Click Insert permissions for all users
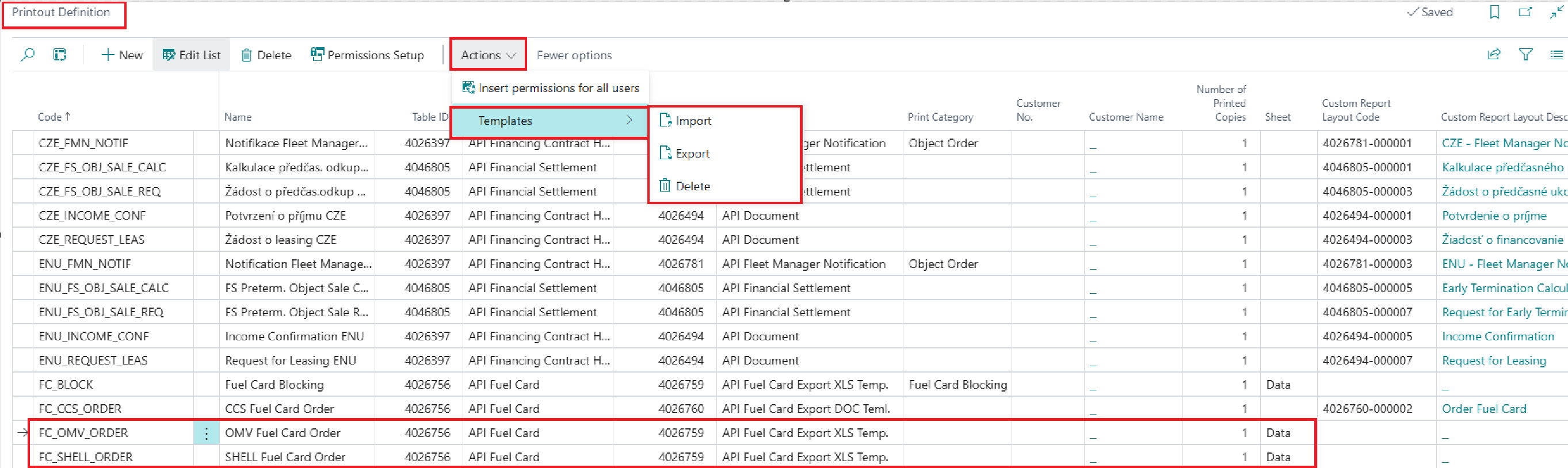This screenshot has height=468, width=1568. [x=551, y=88]
